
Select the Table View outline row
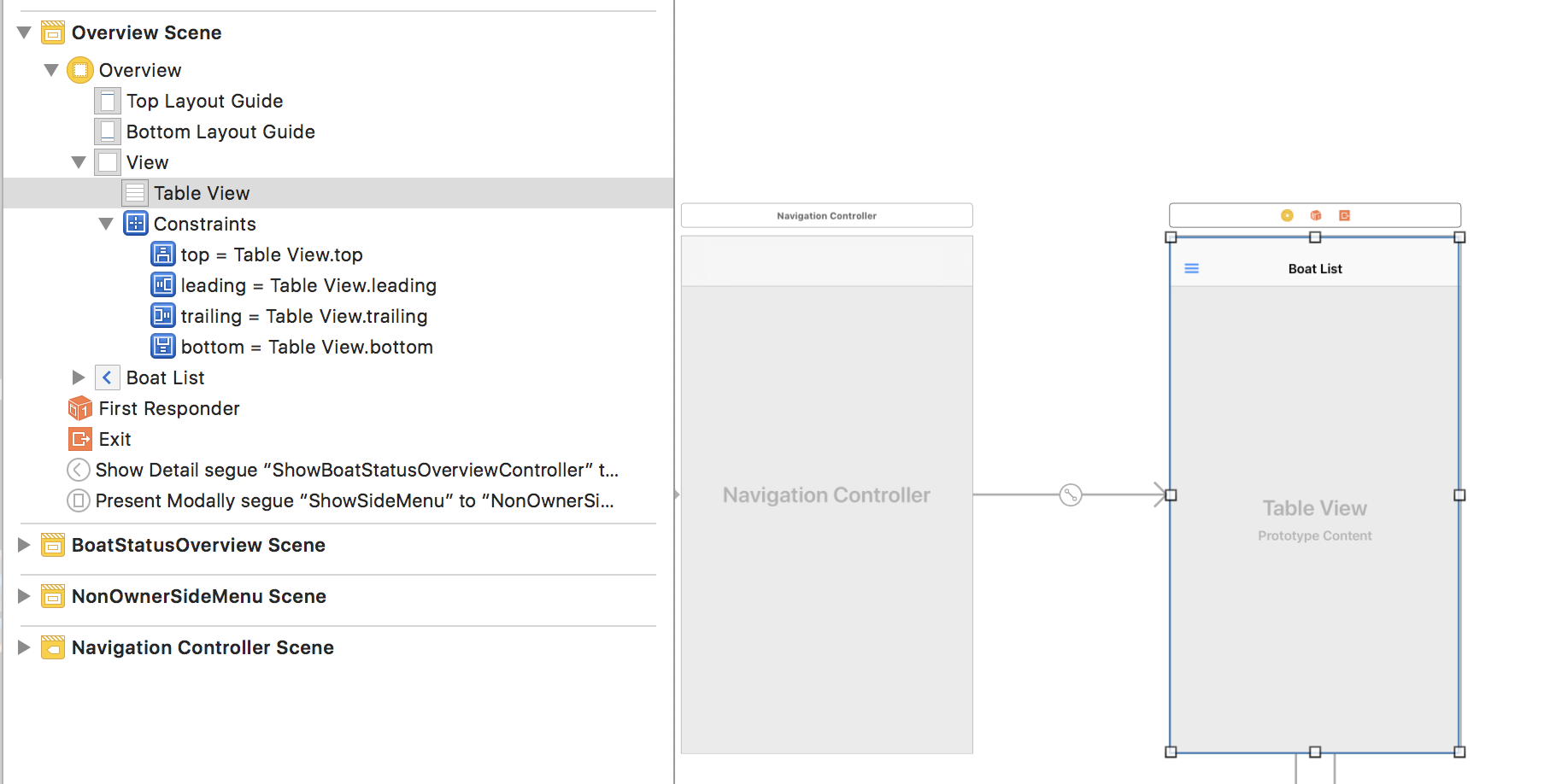pos(202,193)
